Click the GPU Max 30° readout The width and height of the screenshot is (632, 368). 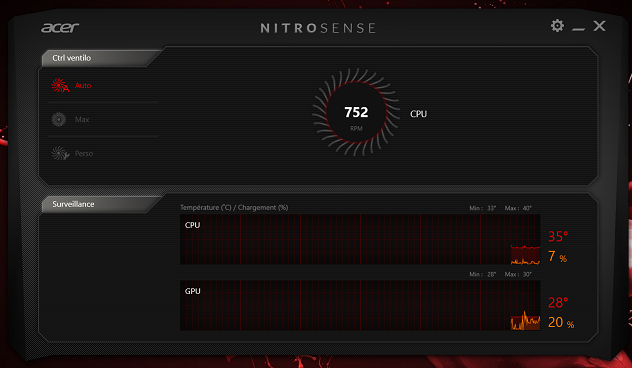518,274
